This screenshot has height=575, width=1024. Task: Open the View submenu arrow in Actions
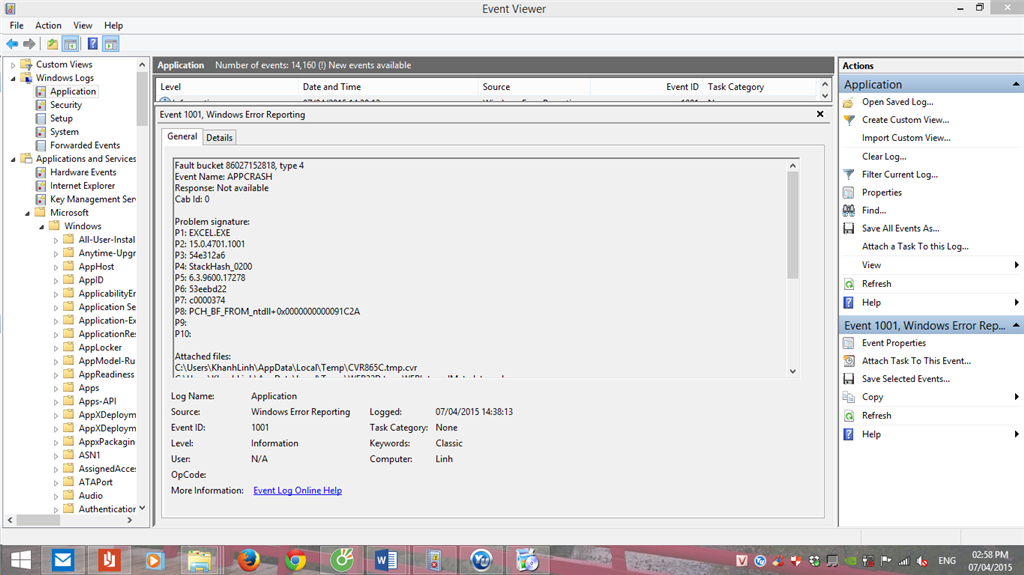point(1016,265)
